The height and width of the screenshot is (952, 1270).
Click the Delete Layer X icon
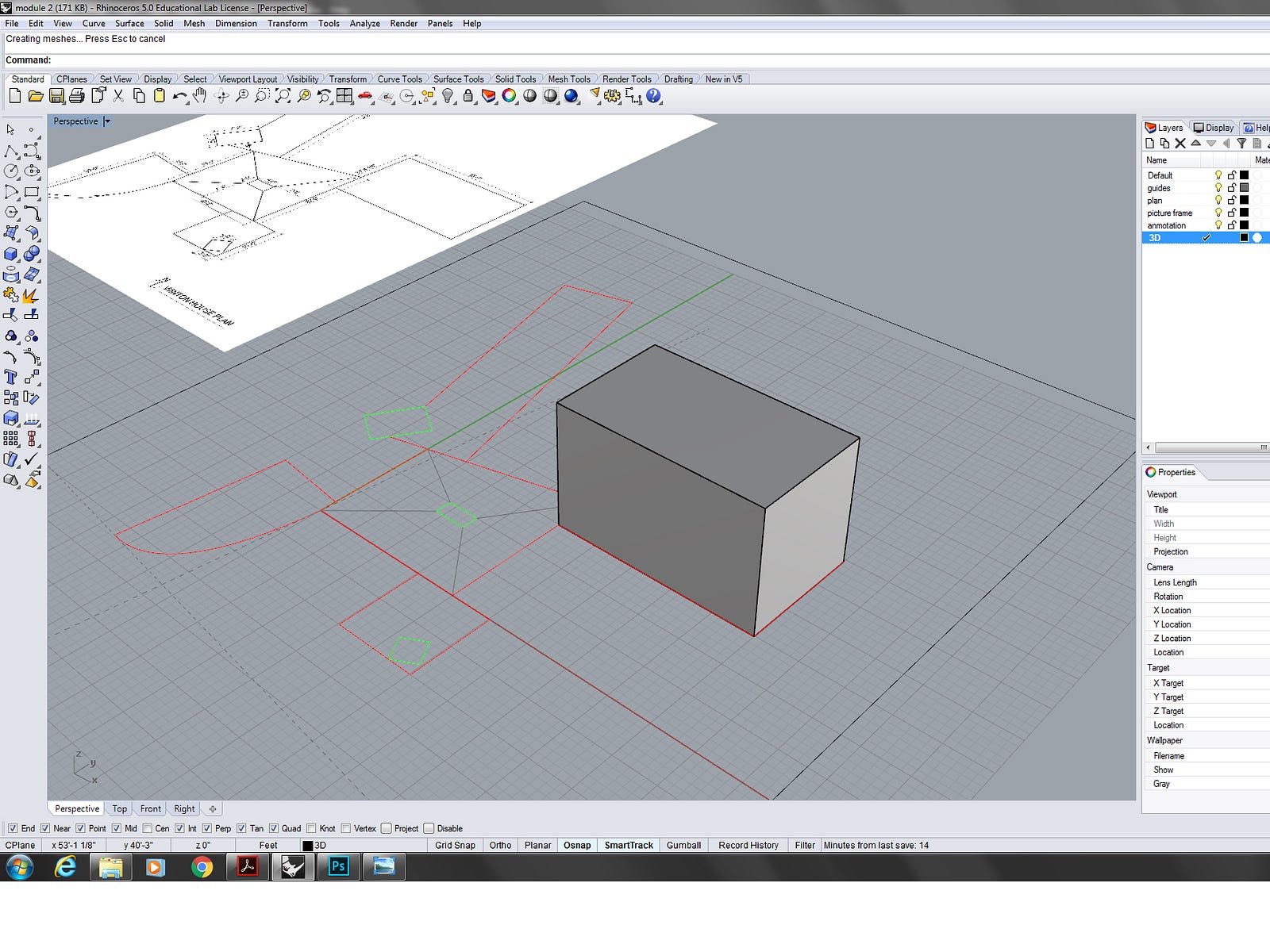[x=1180, y=144]
